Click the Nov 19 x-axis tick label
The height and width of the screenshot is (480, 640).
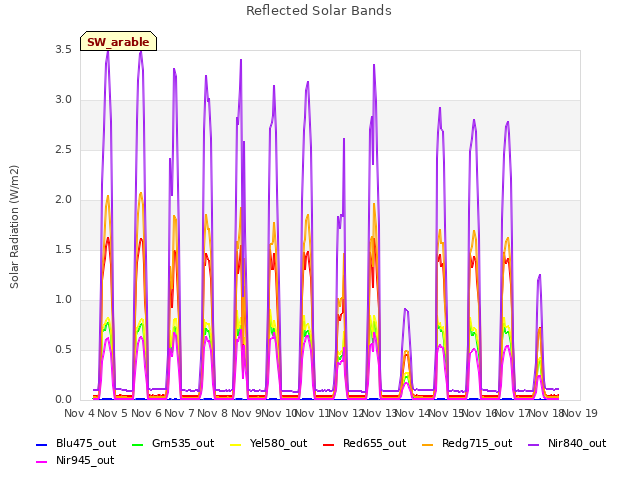(580, 413)
